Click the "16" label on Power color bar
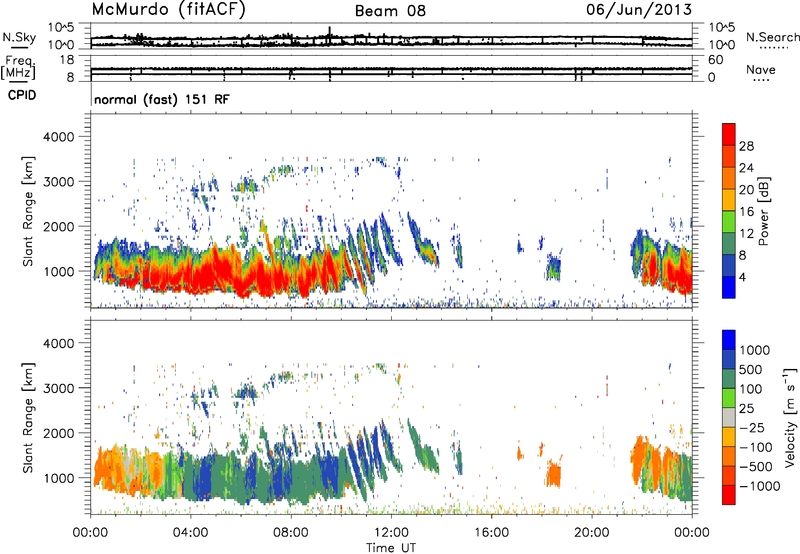This screenshot has height=554, width=800. [746, 212]
